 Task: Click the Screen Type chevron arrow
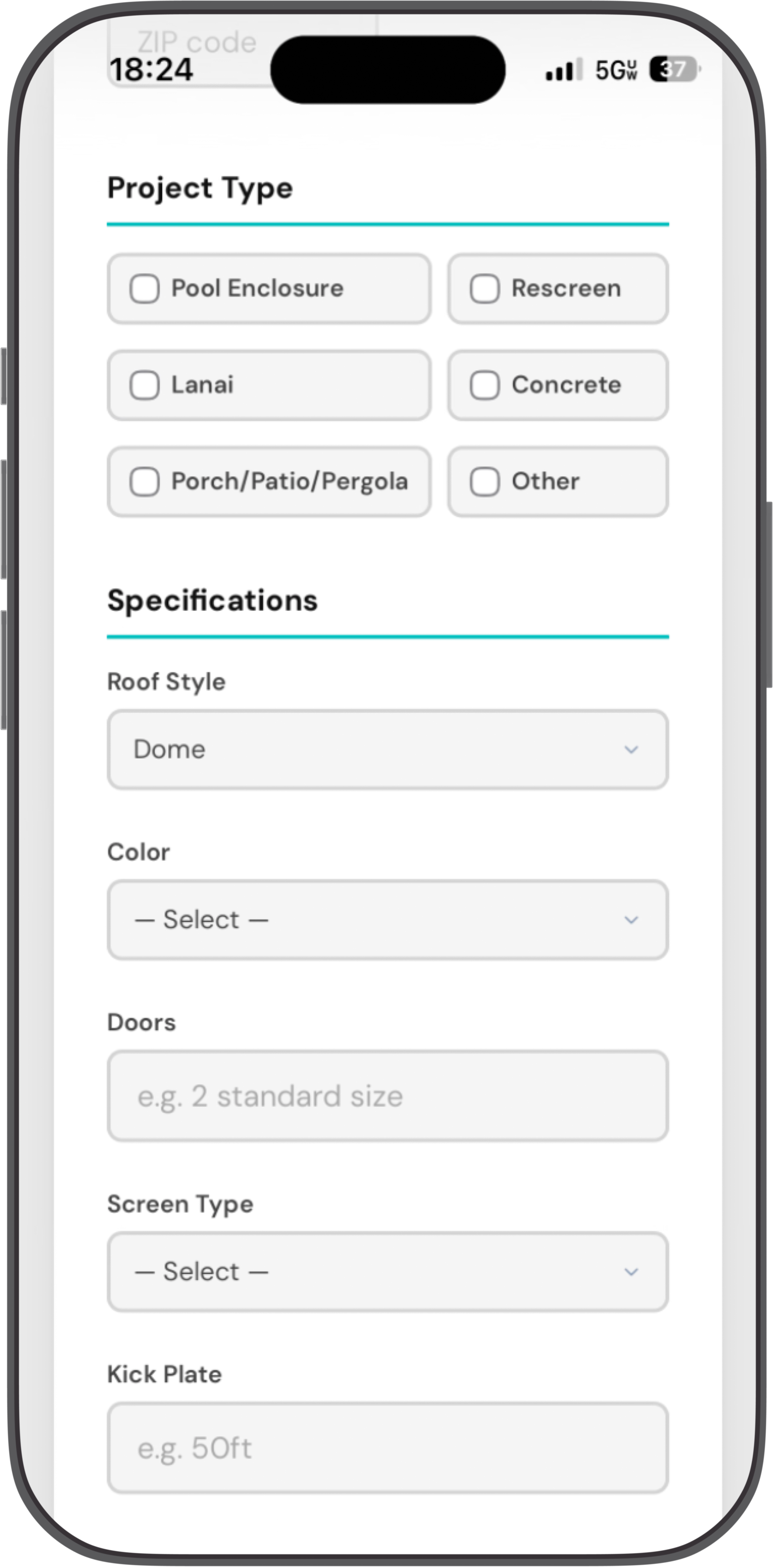(631, 1271)
